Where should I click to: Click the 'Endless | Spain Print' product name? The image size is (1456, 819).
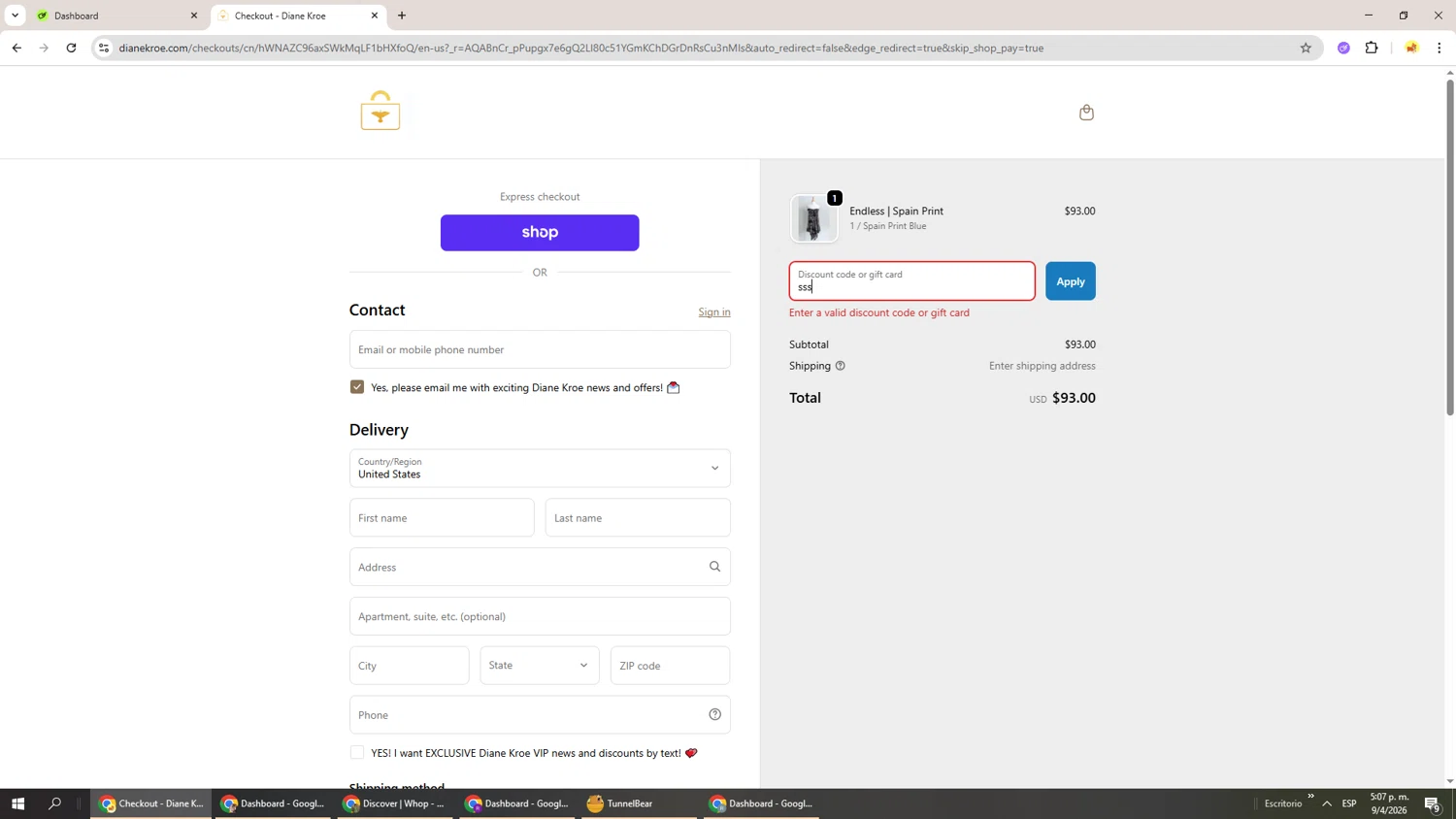896,211
